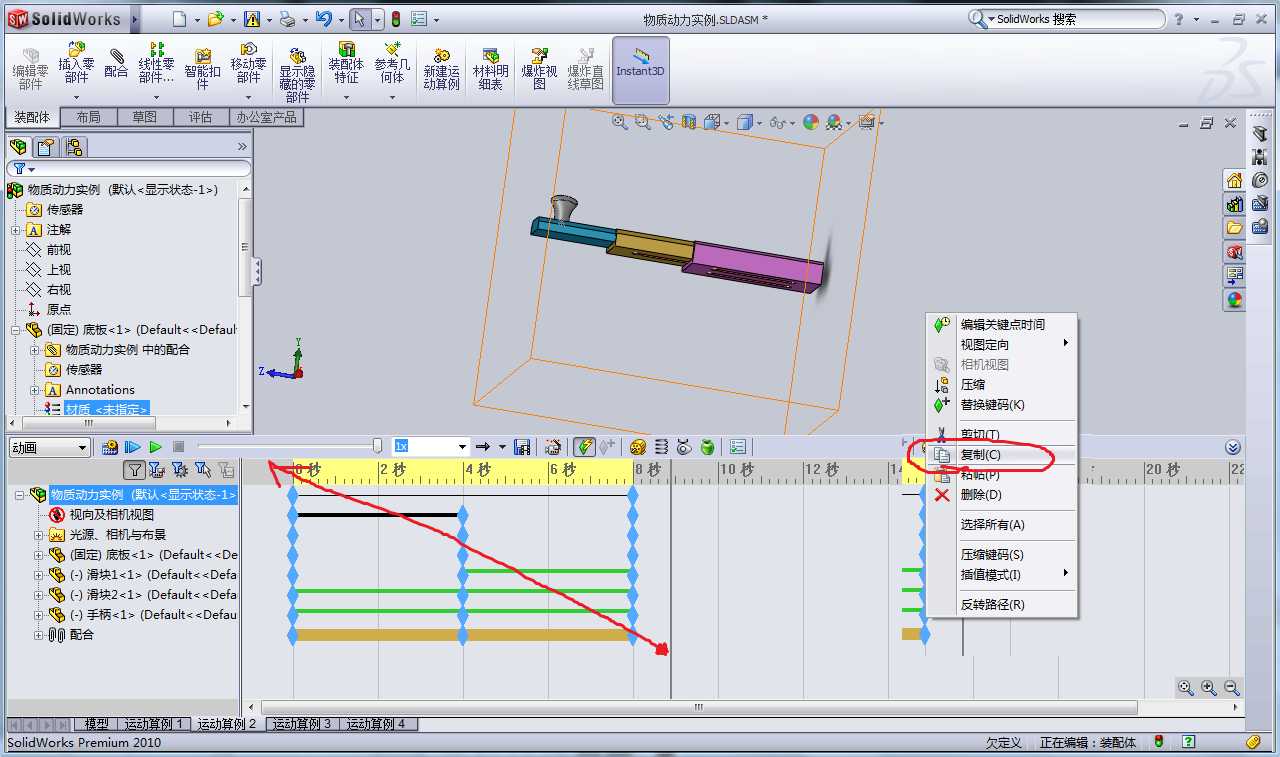The width and height of the screenshot is (1280, 757).
Task: Expand the 手柄<1> timeline tree node
Action: [39, 615]
